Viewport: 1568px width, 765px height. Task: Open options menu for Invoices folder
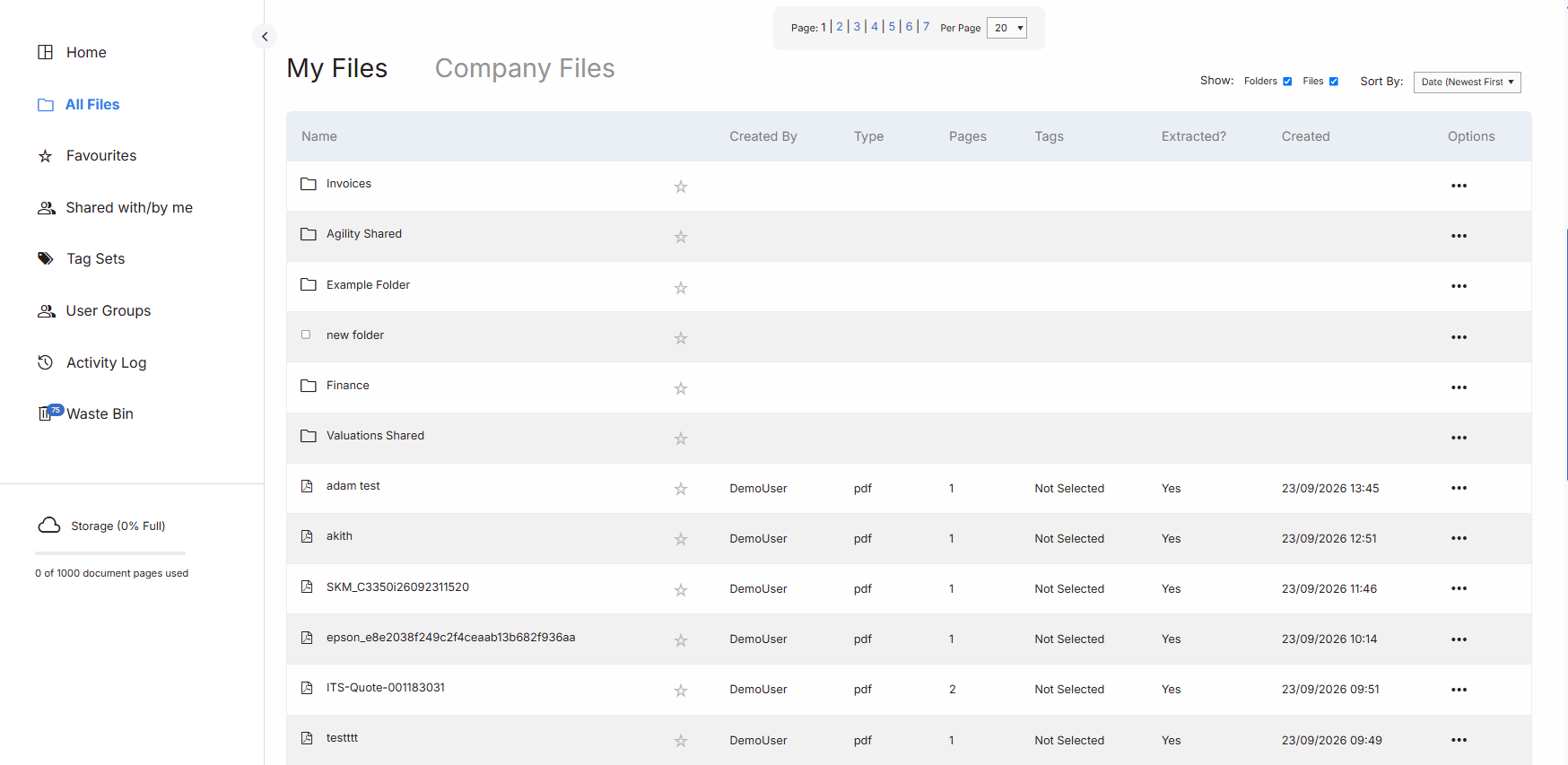click(1459, 186)
